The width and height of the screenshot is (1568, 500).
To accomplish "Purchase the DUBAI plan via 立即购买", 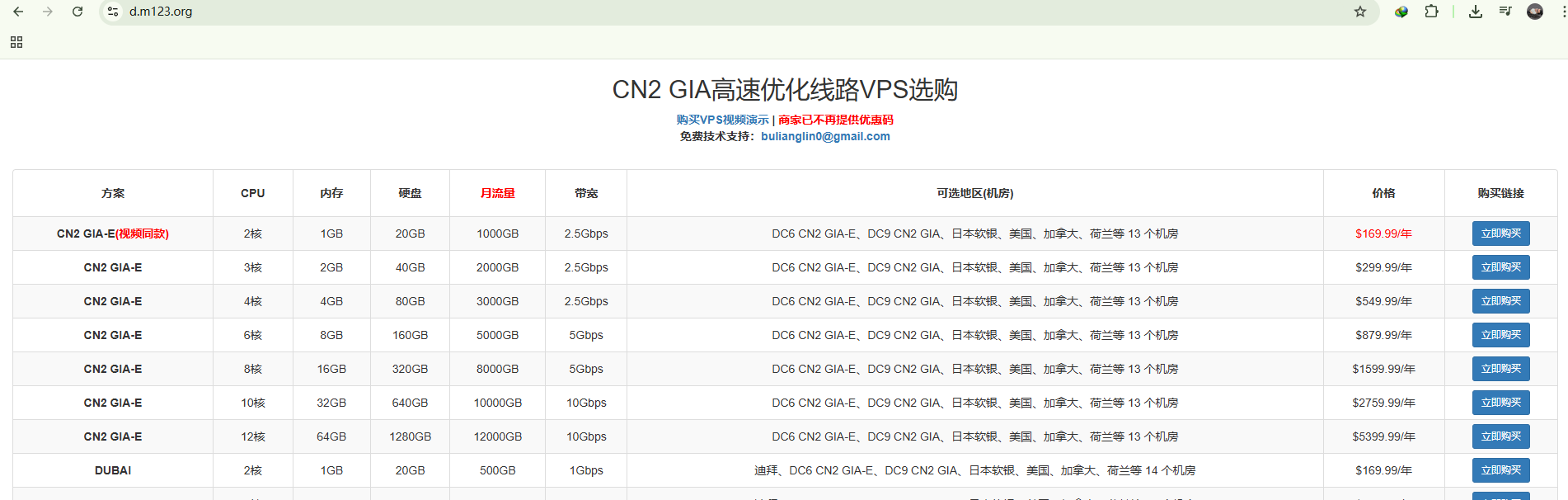I will click(1500, 470).
